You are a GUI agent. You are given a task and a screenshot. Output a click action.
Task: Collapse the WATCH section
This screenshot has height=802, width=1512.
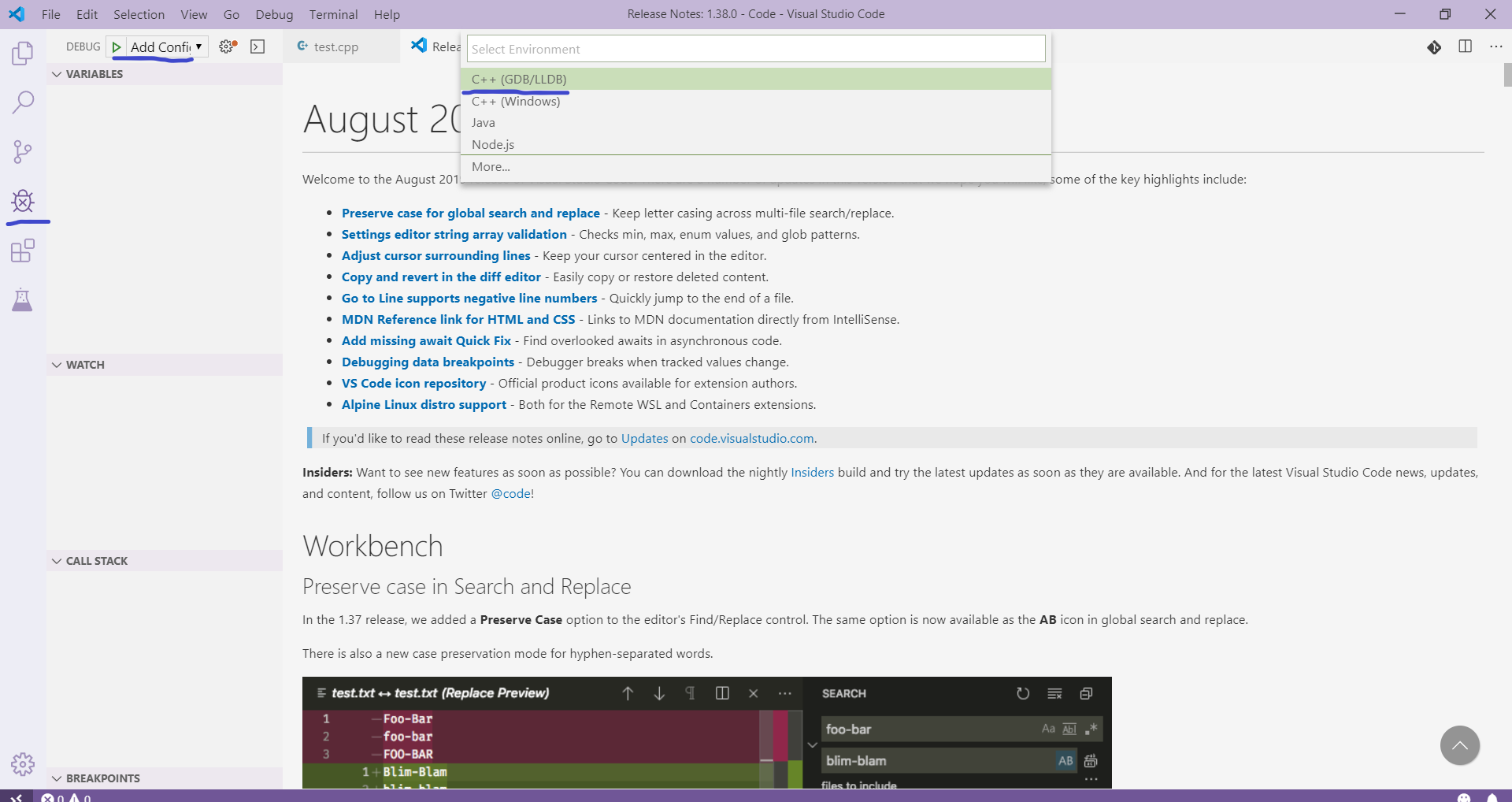click(x=164, y=365)
